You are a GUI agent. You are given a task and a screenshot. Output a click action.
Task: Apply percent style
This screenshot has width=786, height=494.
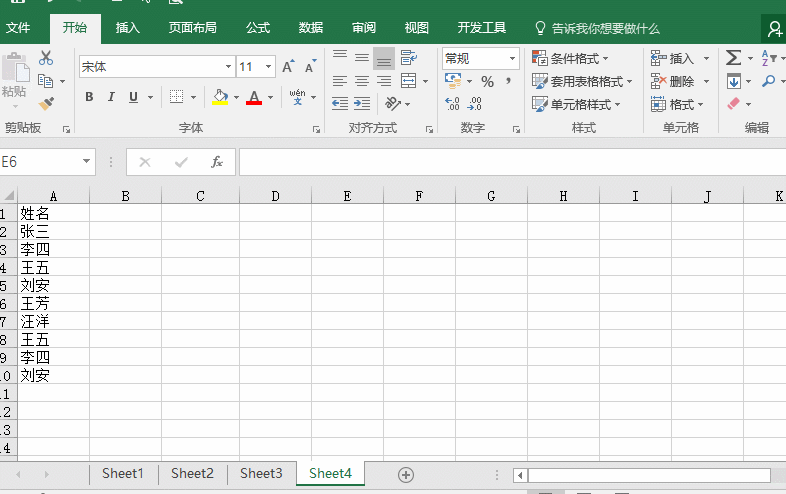(487, 81)
